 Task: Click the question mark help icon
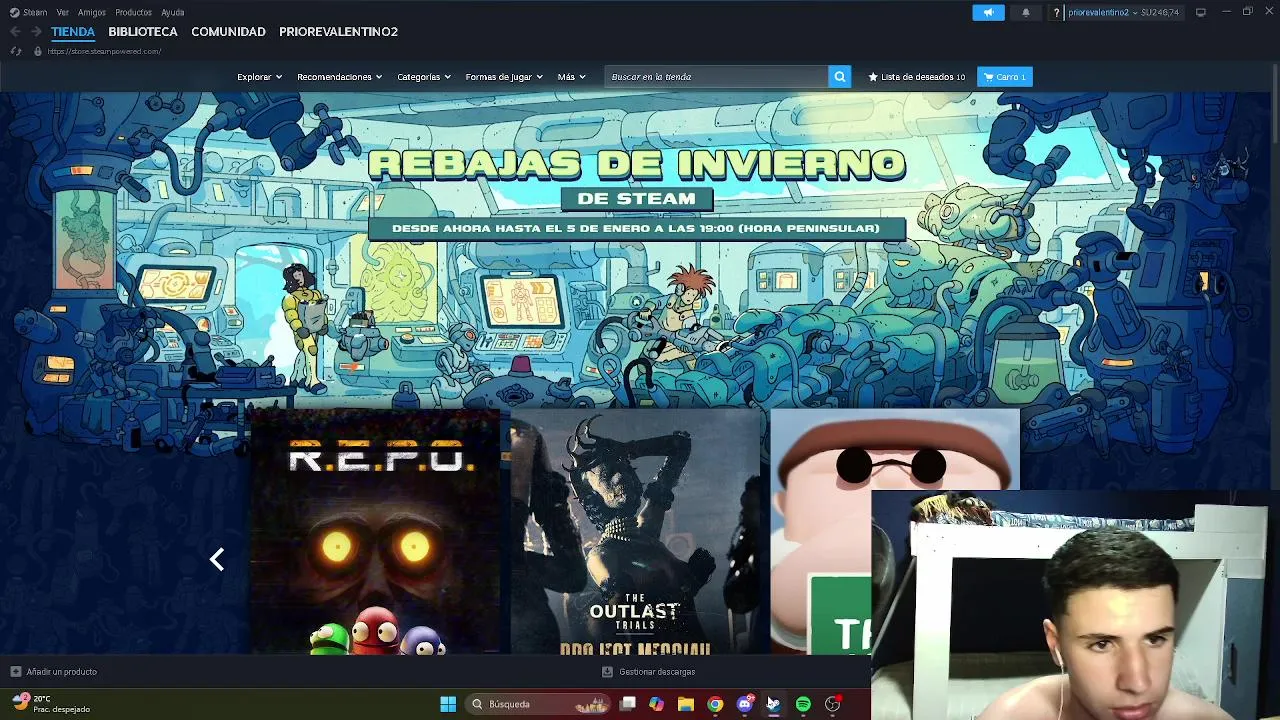point(1056,12)
